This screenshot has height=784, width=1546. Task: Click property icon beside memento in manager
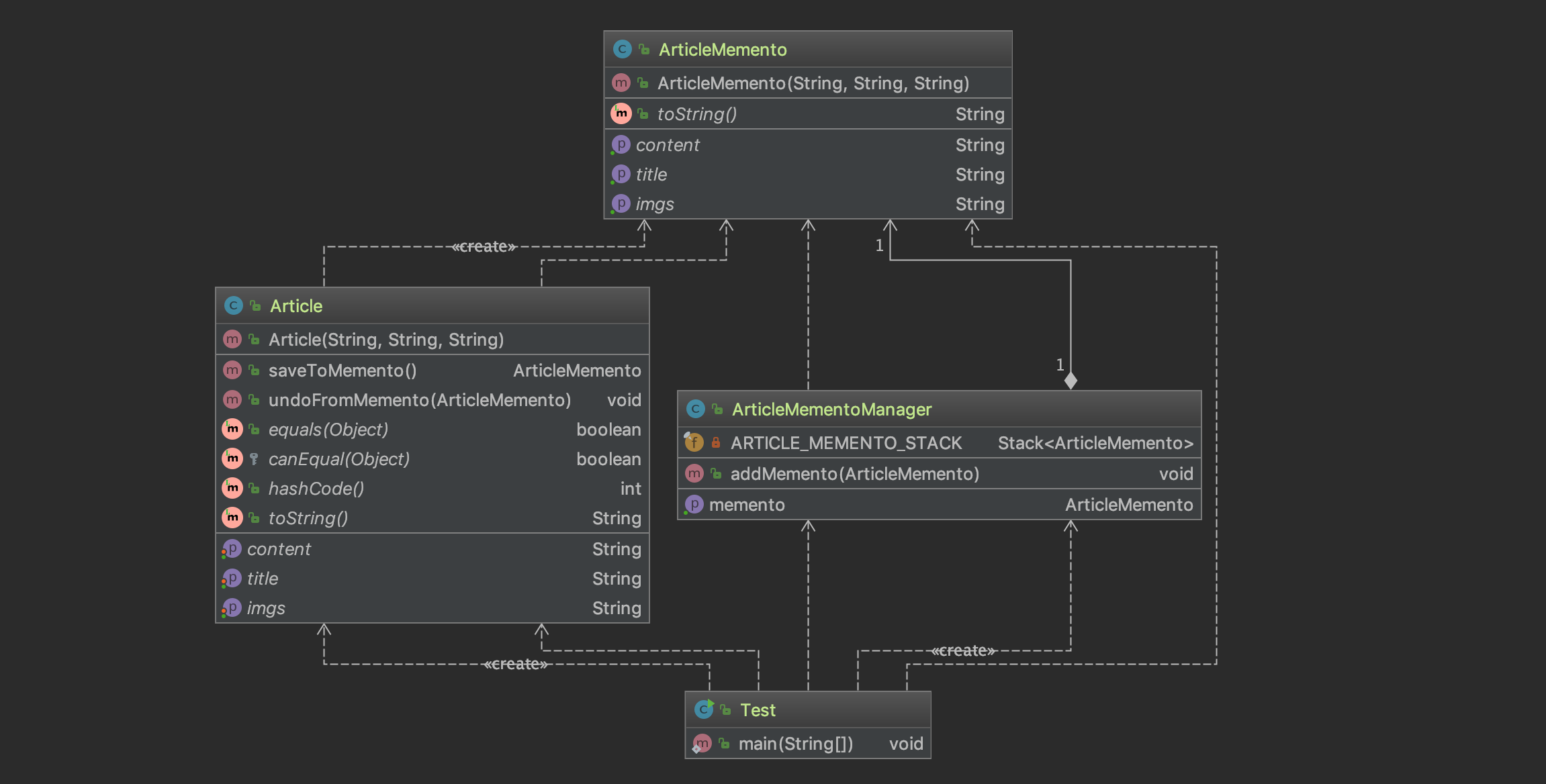694,504
